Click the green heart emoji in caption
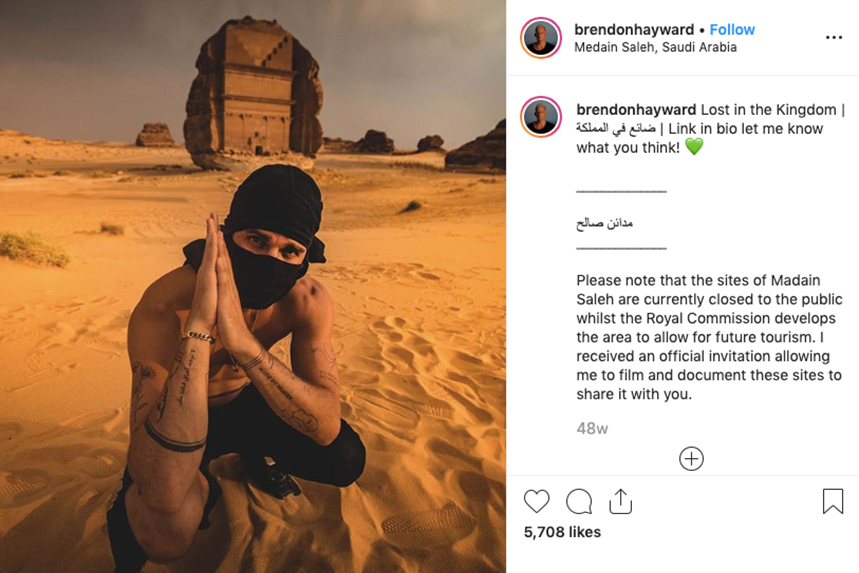859x573 pixels. pos(694,147)
